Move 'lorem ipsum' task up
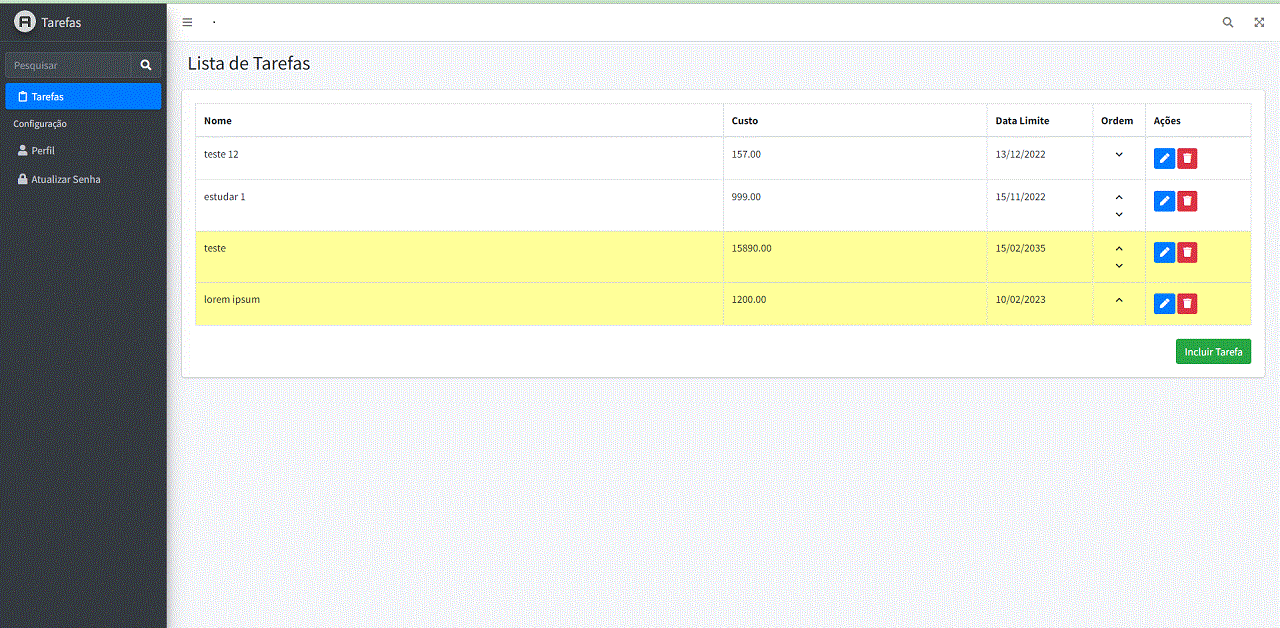The width and height of the screenshot is (1280, 628). tap(1119, 299)
